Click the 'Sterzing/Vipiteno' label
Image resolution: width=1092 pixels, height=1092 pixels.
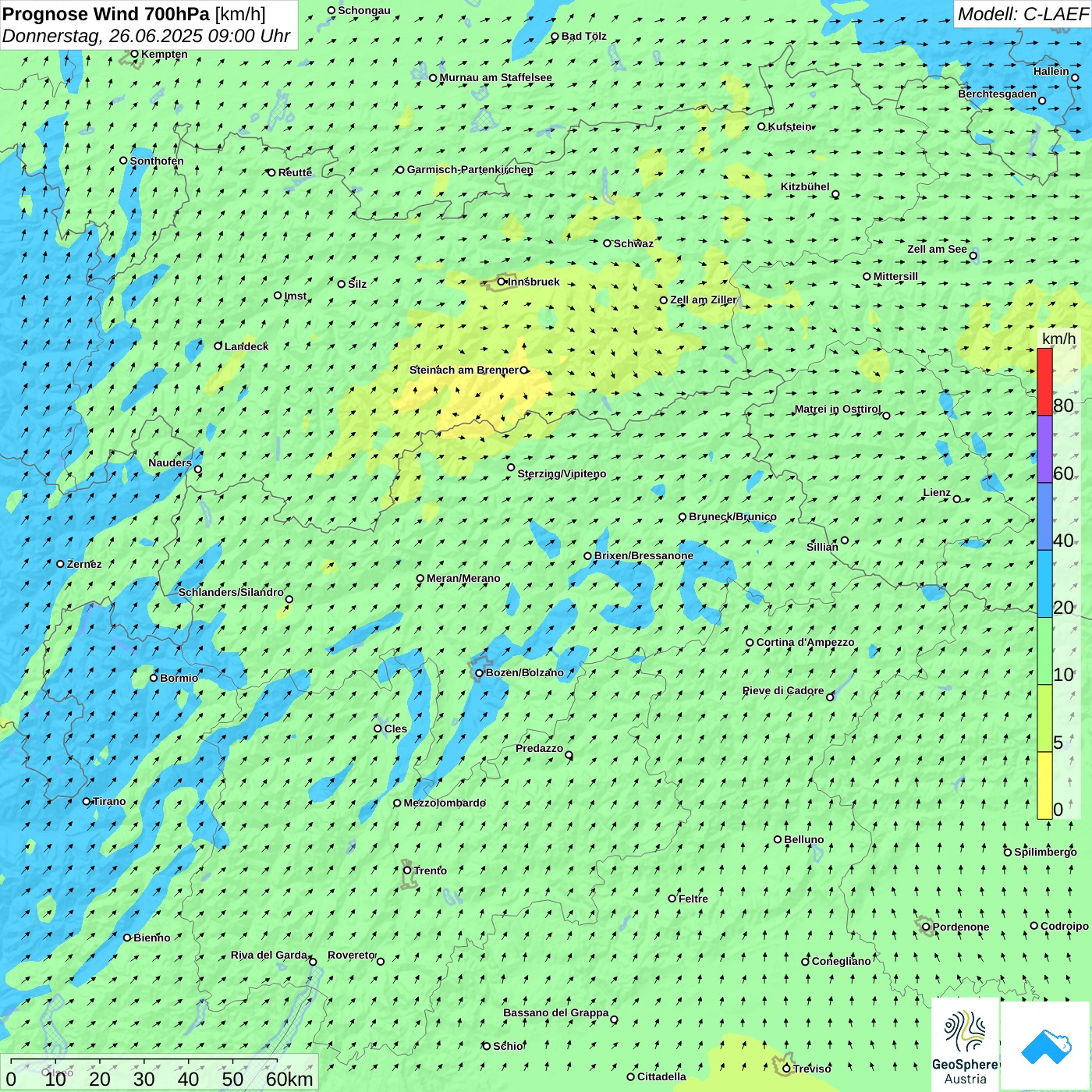pyautogui.click(x=562, y=473)
